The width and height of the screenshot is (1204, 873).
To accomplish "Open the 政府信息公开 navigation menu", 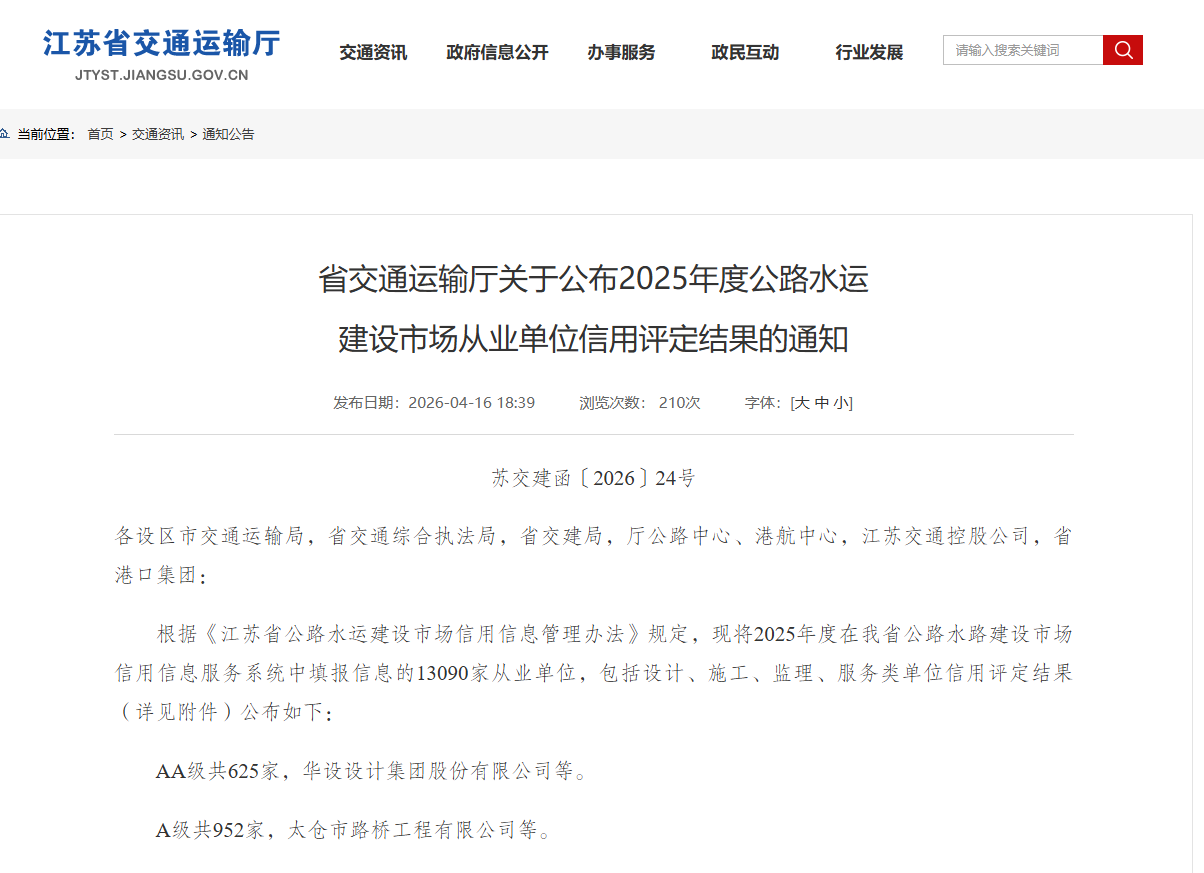I will [x=497, y=52].
